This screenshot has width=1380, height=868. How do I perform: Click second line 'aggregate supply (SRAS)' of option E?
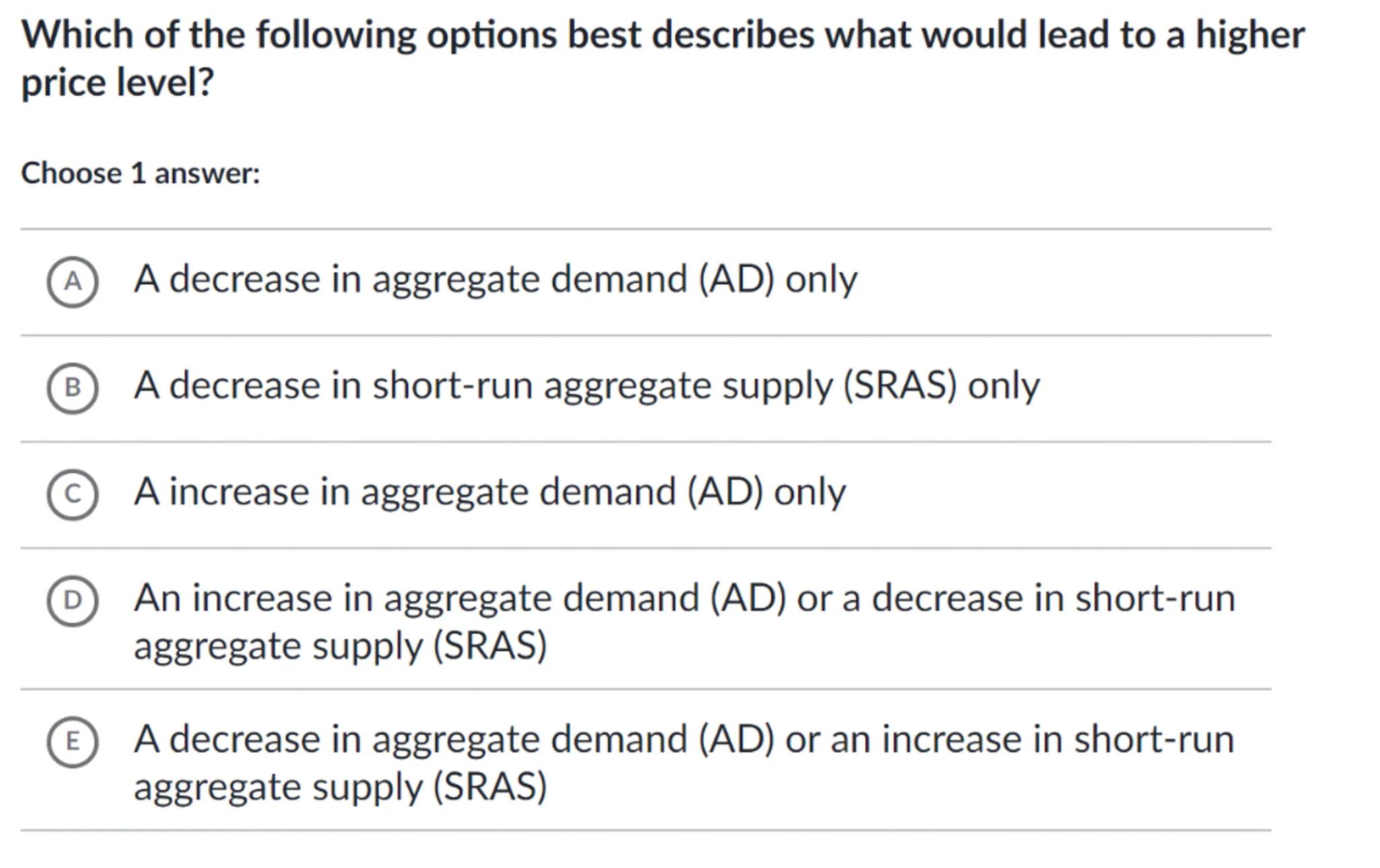[x=340, y=786]
